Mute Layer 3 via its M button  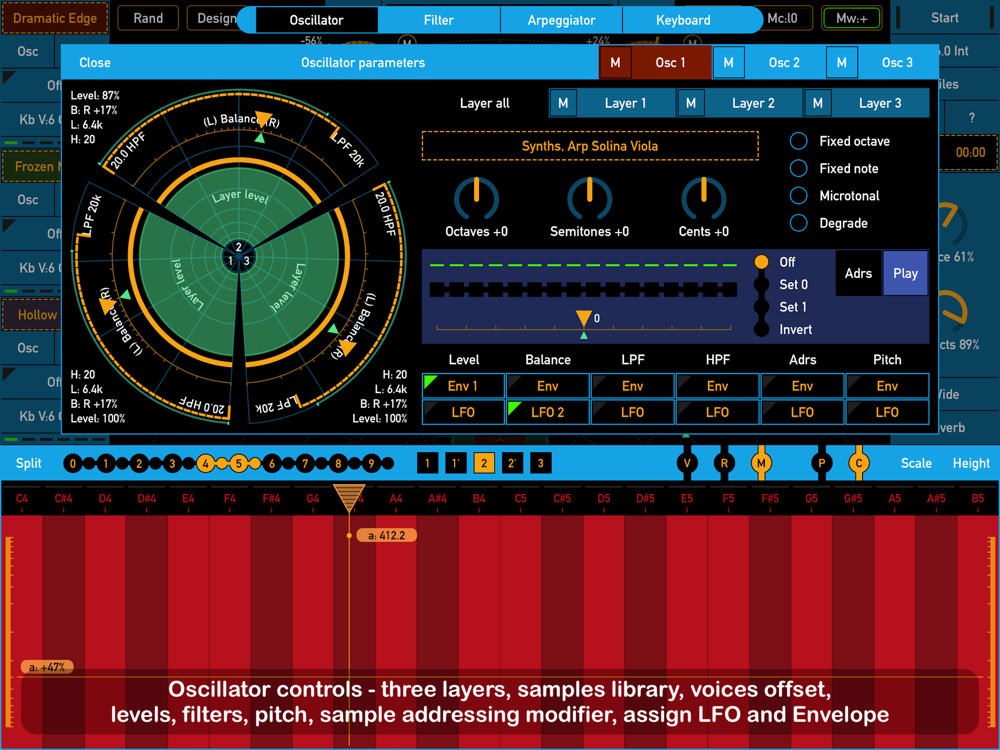(x=818, y=103)
